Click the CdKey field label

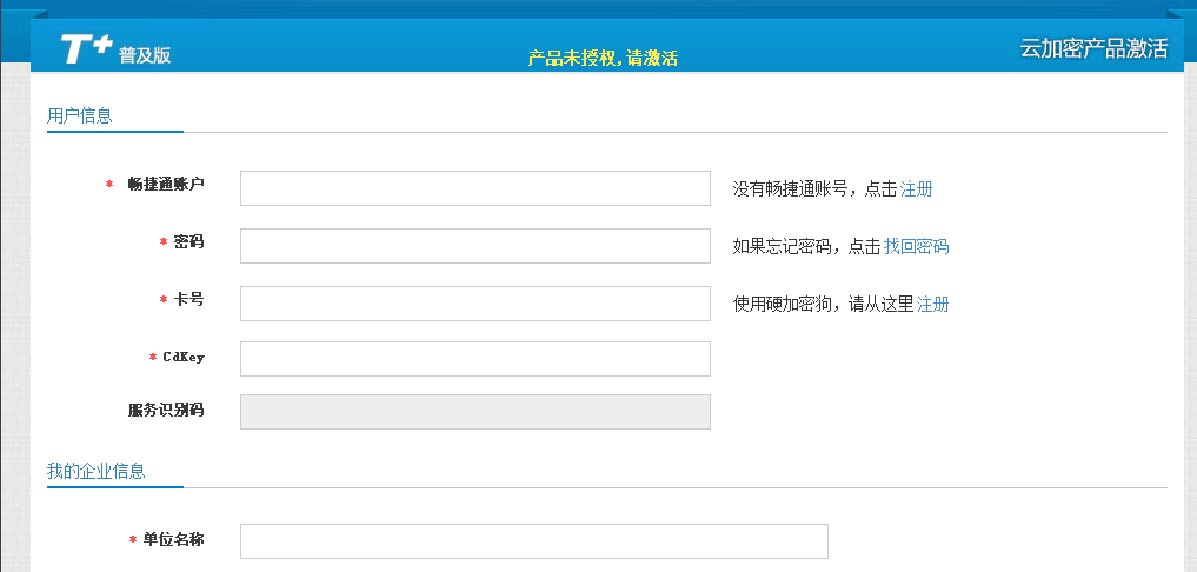(183, 357)
